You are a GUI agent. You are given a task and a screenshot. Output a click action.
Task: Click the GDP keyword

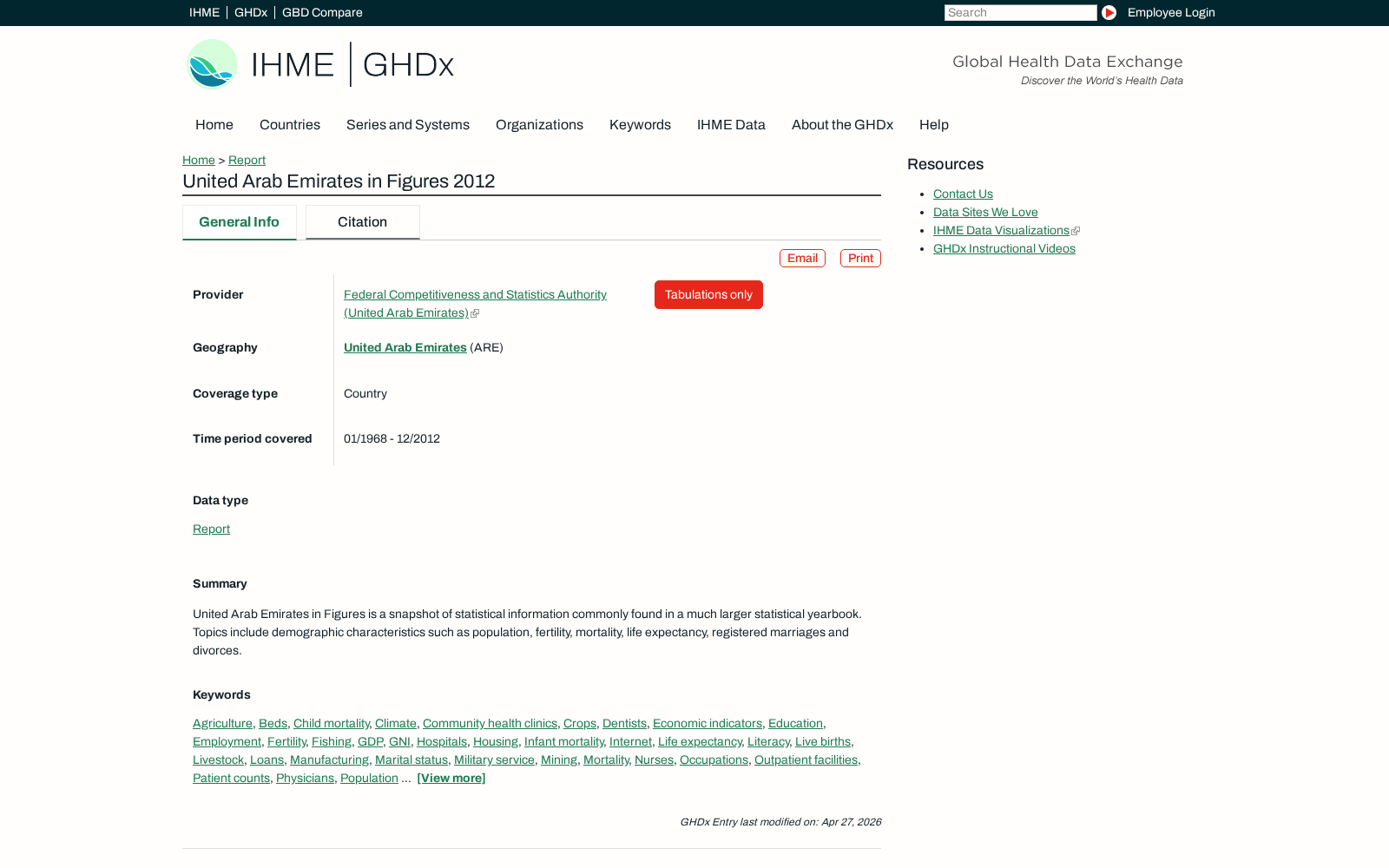(x=370, y=741)
